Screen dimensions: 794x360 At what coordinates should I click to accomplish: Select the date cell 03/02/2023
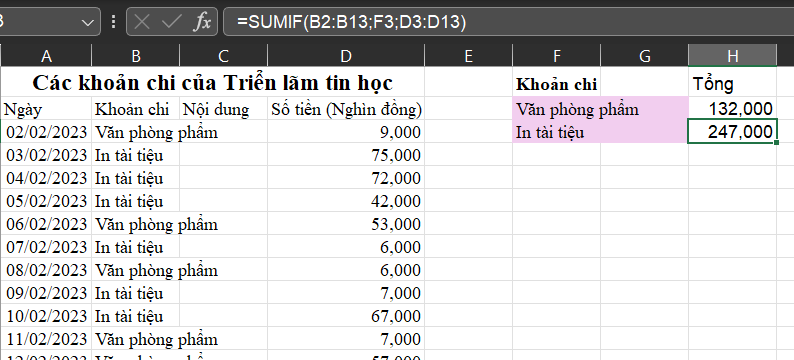tap(46, 155)
